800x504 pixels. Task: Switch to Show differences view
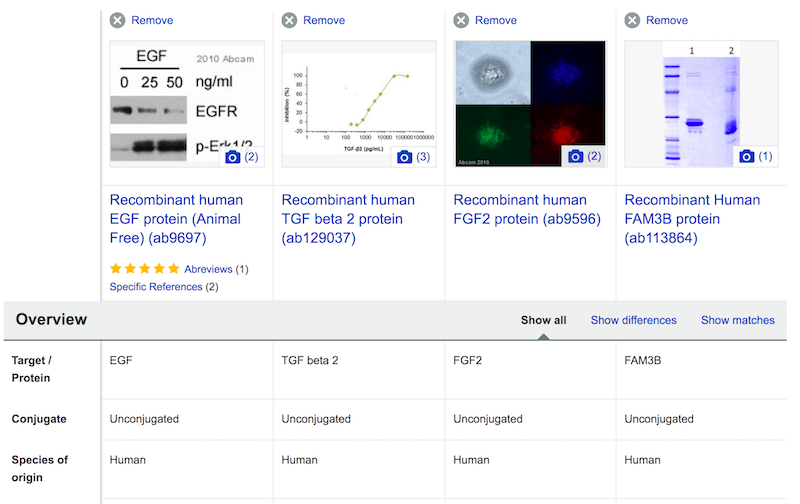tap(633, 320)
